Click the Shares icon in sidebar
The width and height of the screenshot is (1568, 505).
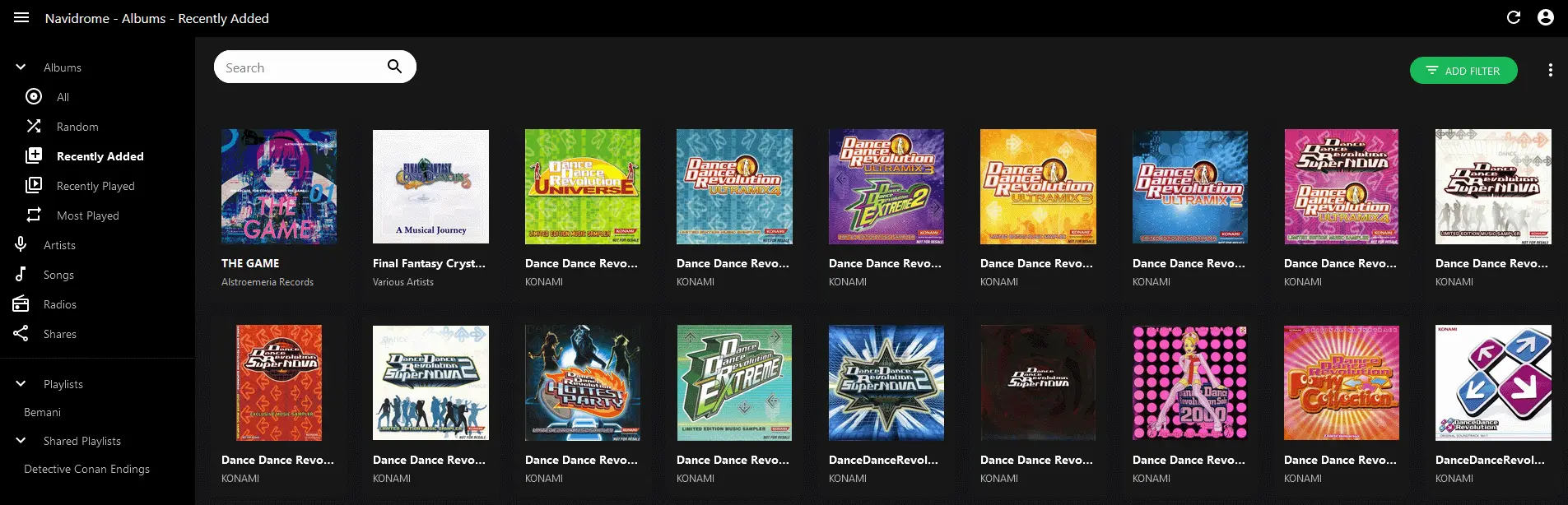point(21,333)
